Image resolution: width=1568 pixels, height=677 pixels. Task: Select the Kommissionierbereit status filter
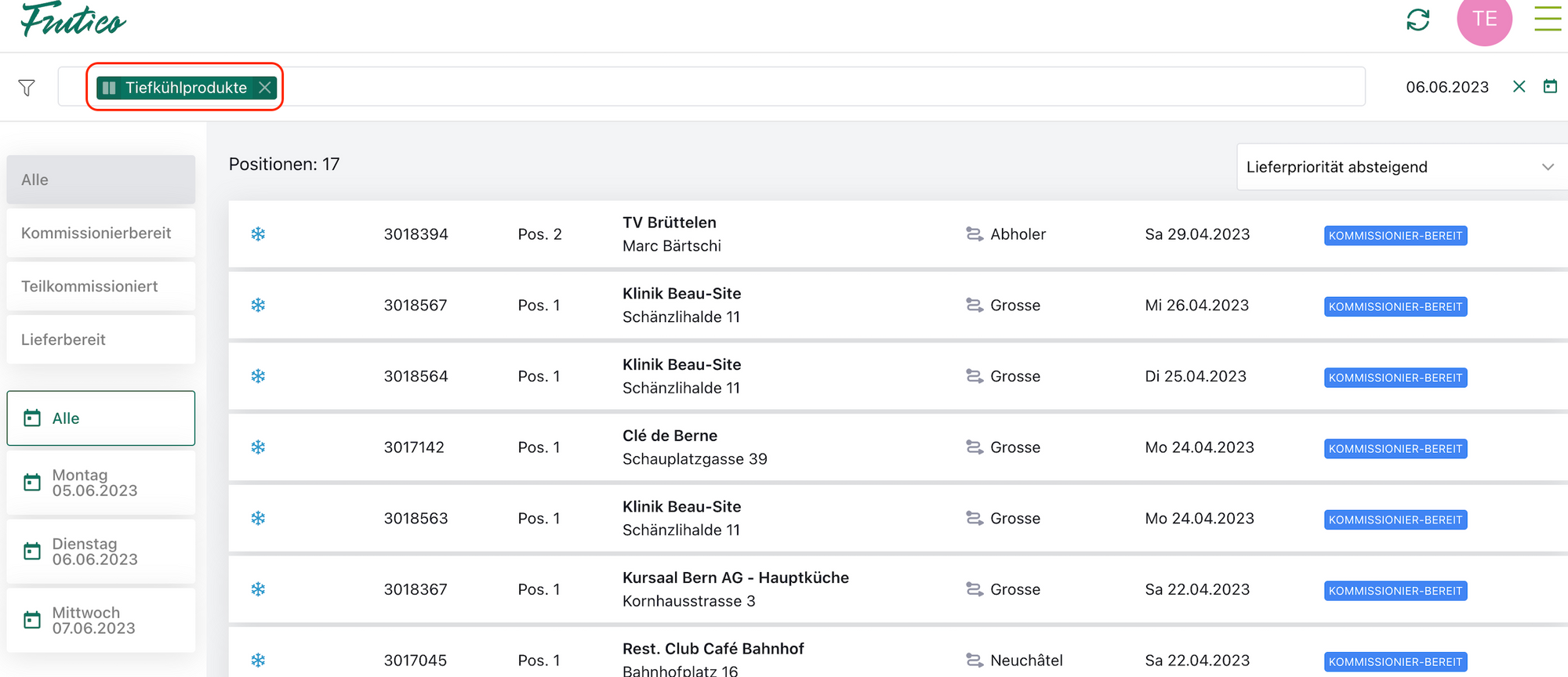tap(101, 234)
